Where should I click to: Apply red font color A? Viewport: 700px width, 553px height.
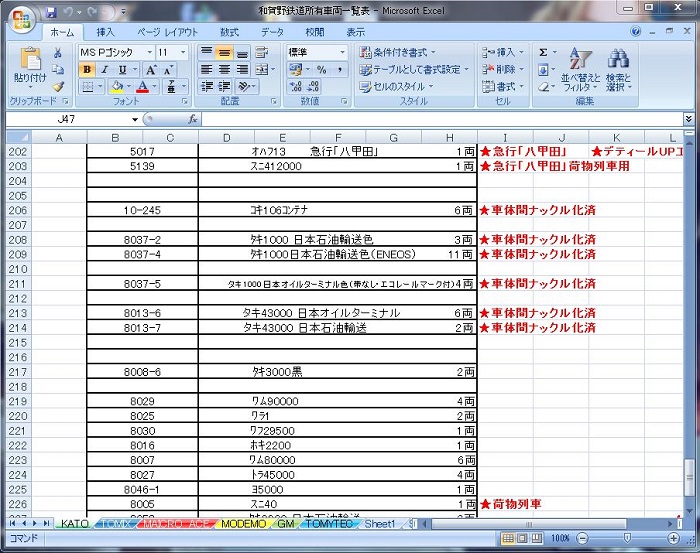click(x=142, y=87)
